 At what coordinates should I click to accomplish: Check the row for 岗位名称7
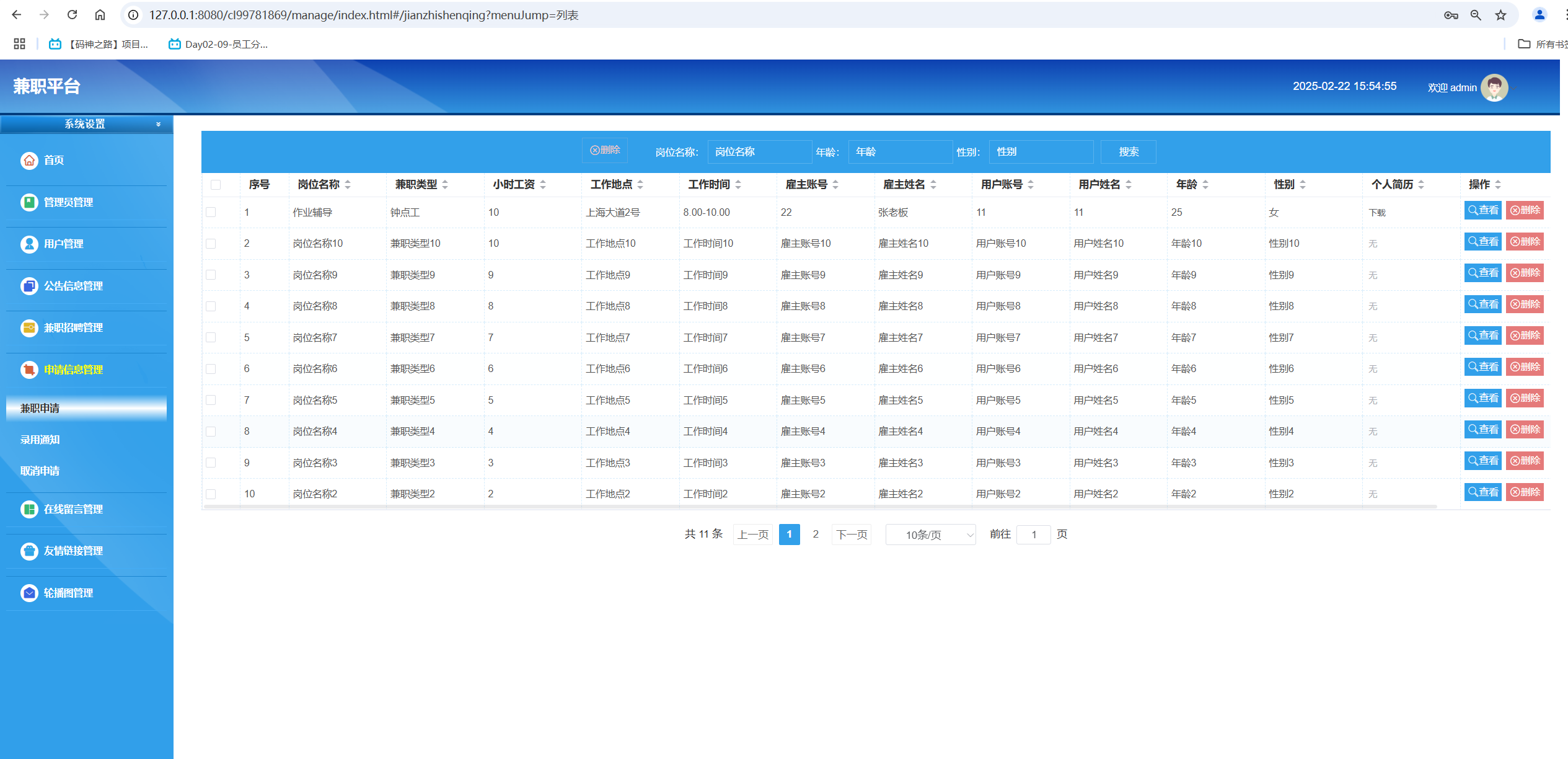coord(211,337)
